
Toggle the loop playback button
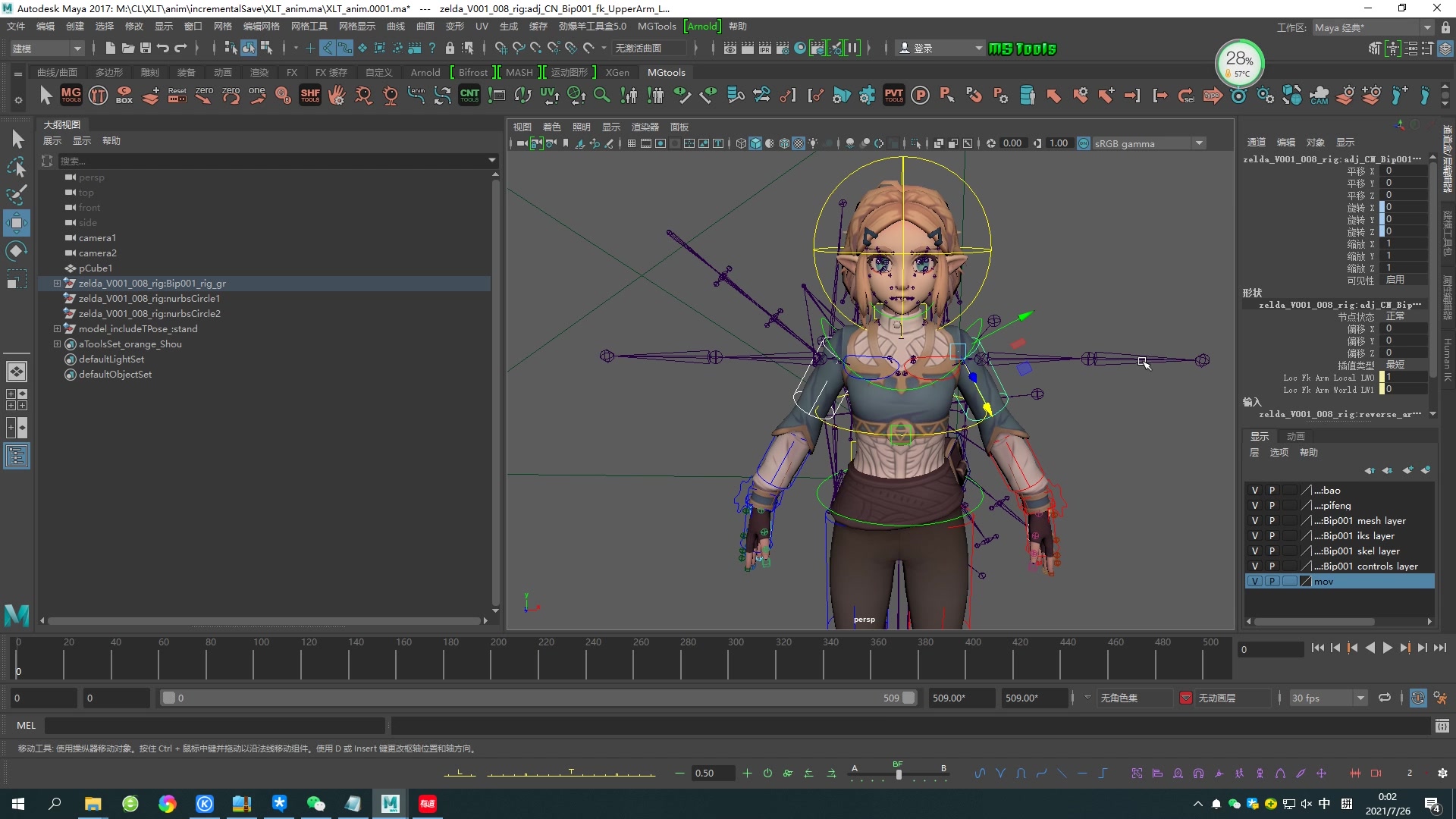(x=1385, y=698)
